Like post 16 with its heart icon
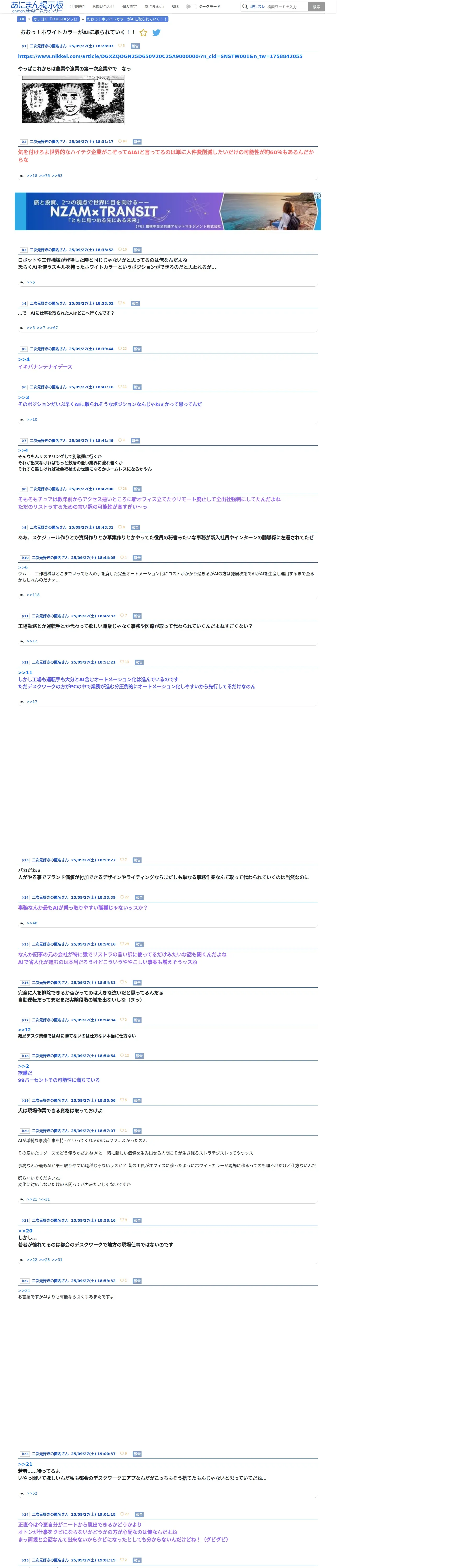The image size is (474, 1568). (x=122, y=982)
